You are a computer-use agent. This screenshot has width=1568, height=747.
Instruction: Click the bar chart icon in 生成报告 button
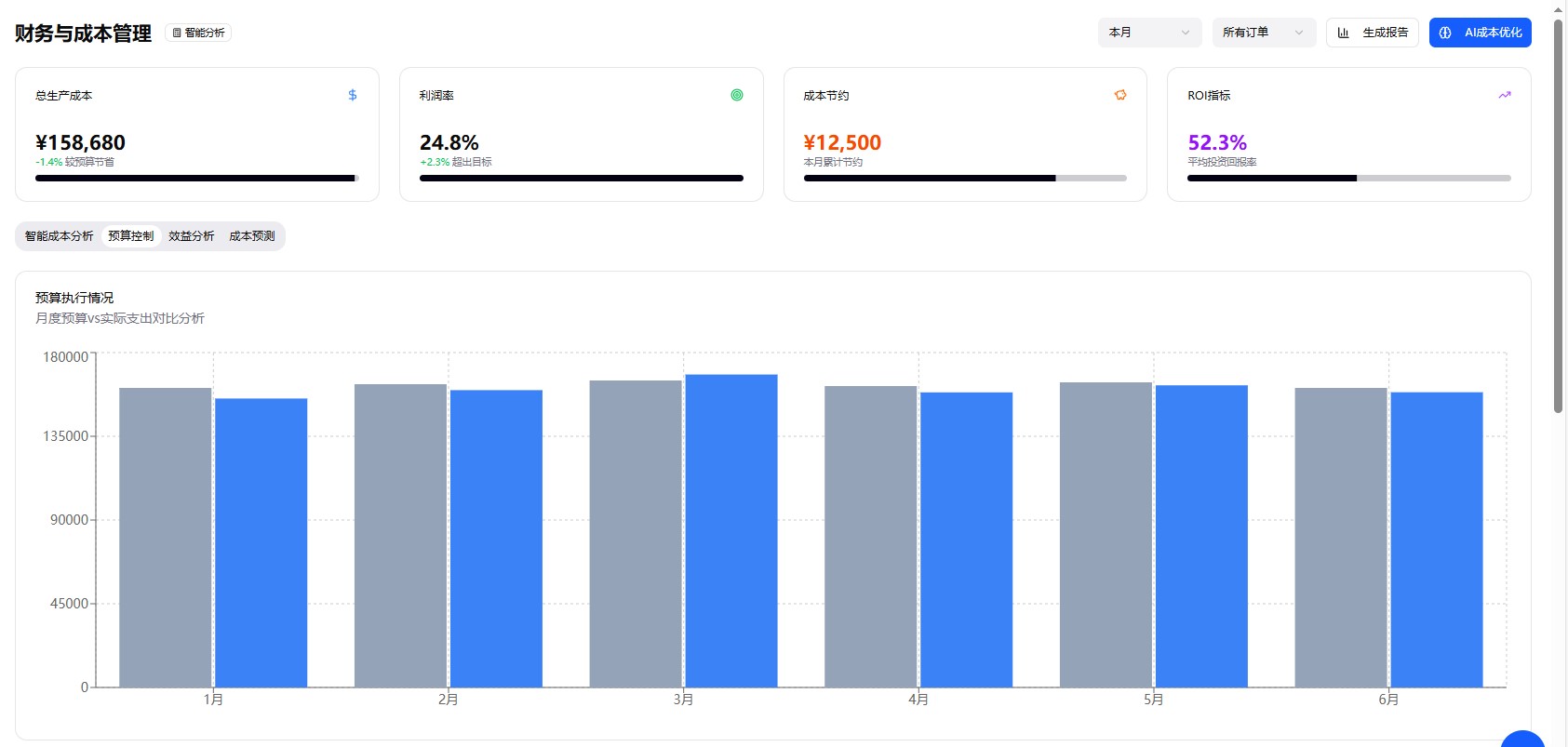pyautogui.click(x=1344, y=33)
